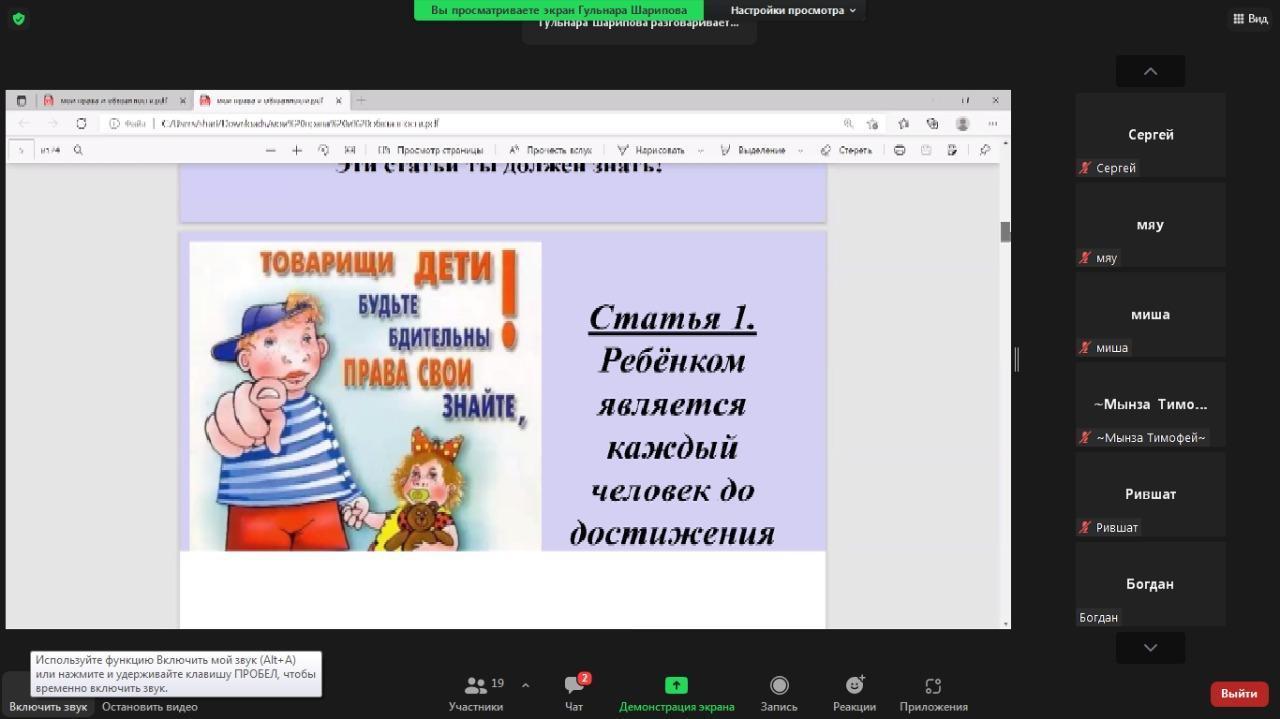Click the Прочесть вслух read aloud button
Image resolution: width=1280 pixels, height=719 pixels.
click(551, 150)
